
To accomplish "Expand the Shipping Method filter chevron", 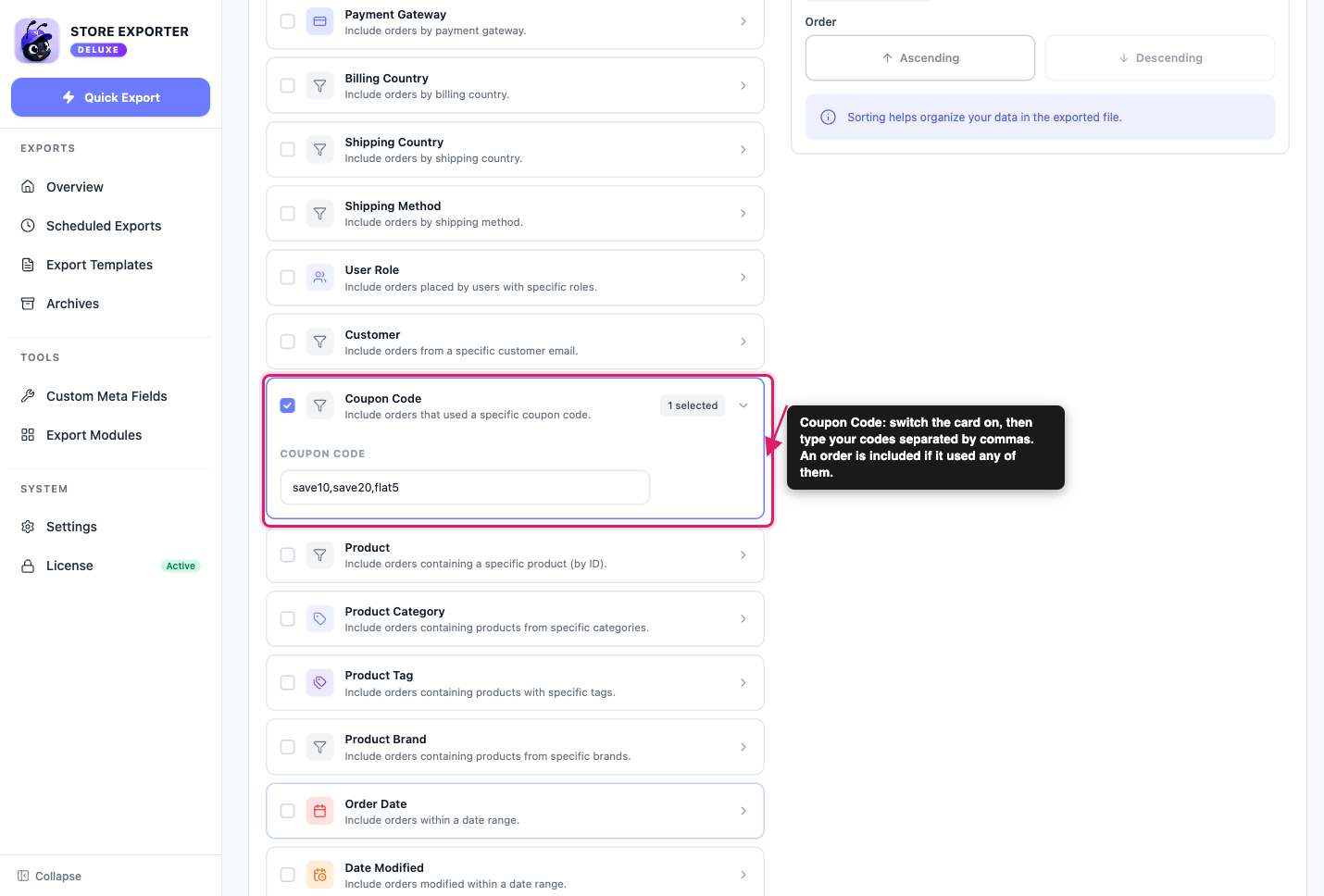I will pos(743,214).
